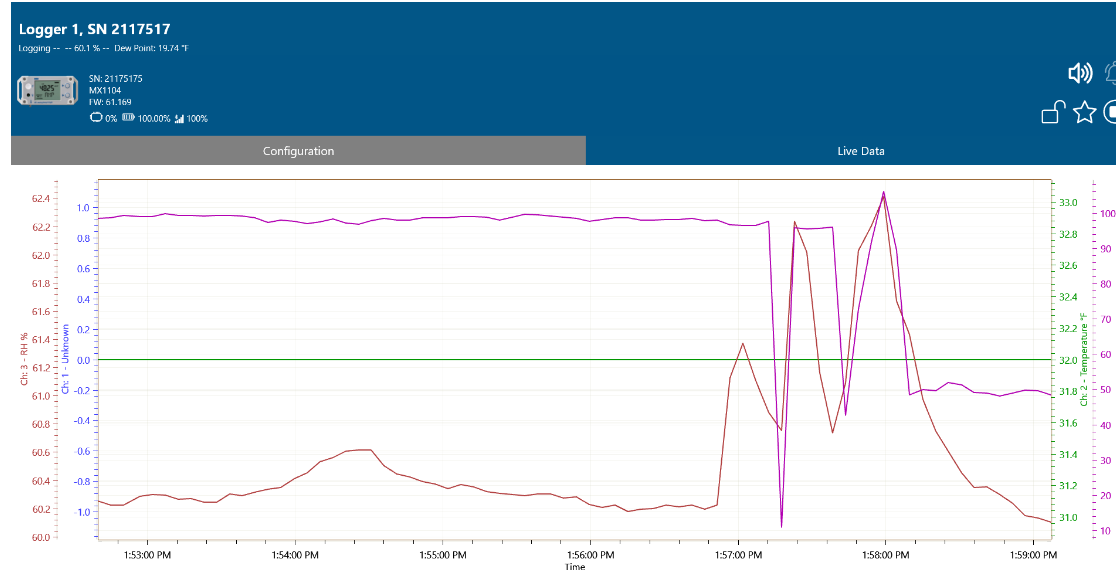Select the Ch: 1 - Unknown axis label

[x=66, y=358]
